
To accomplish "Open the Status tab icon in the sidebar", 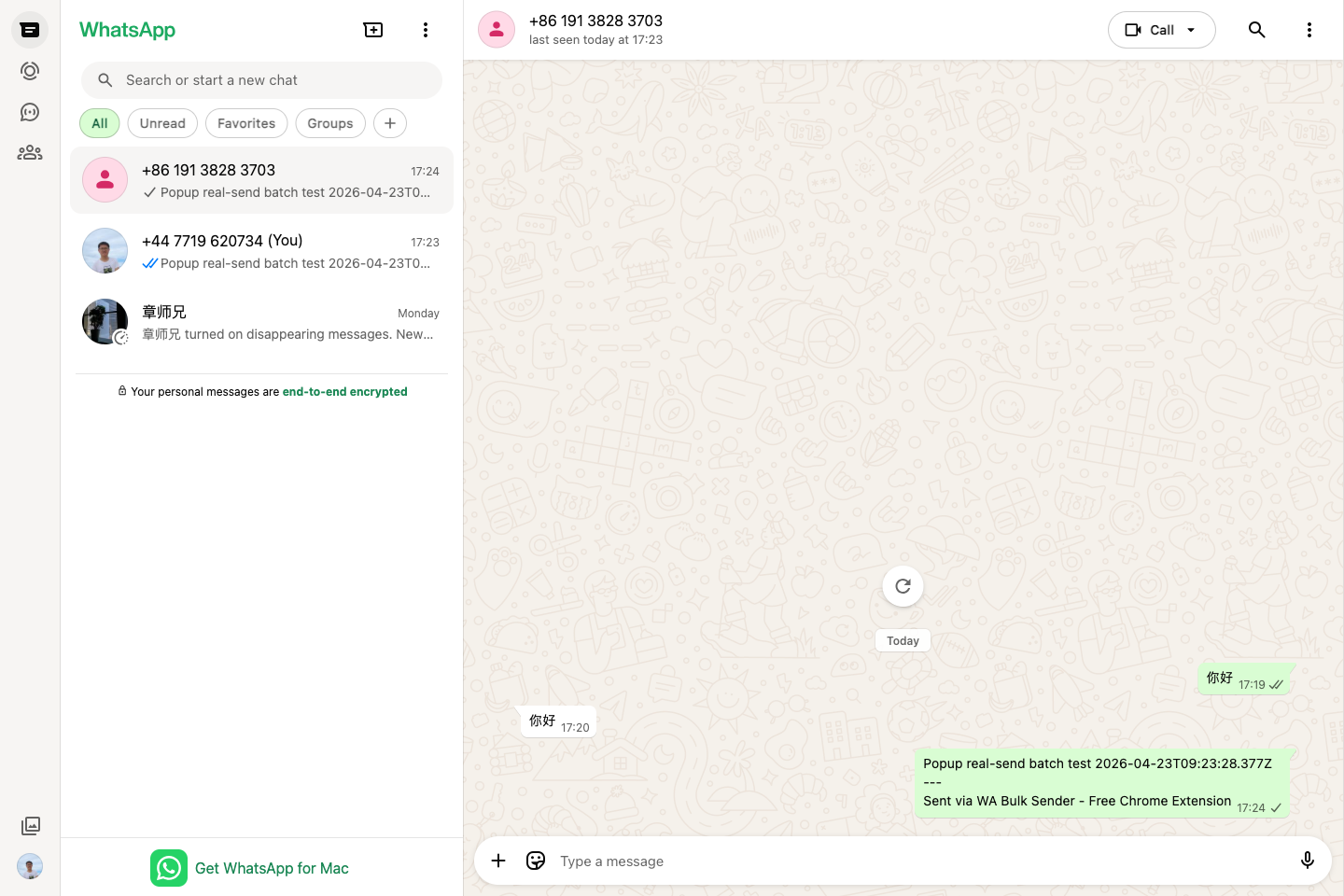I will [30, 70].
